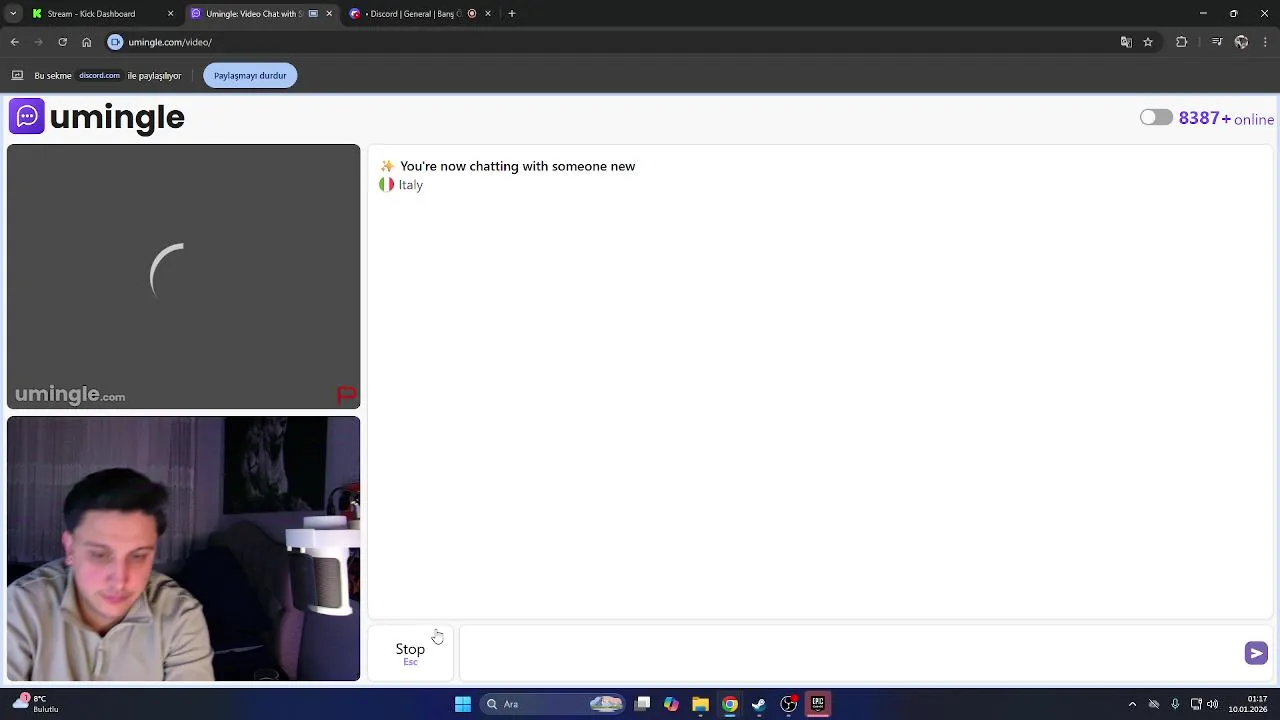
Task: Open Copilot from the taskbar
Action: point(671,704)
